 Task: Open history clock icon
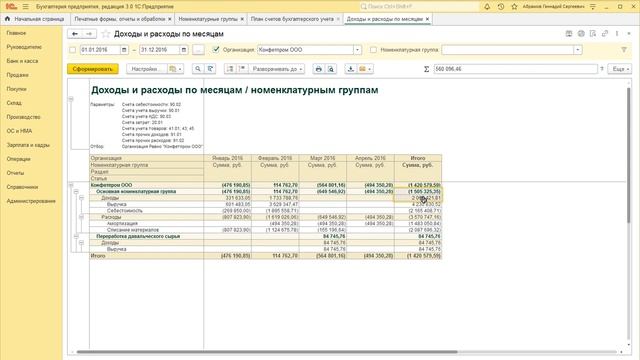click(x=501, y=7)
